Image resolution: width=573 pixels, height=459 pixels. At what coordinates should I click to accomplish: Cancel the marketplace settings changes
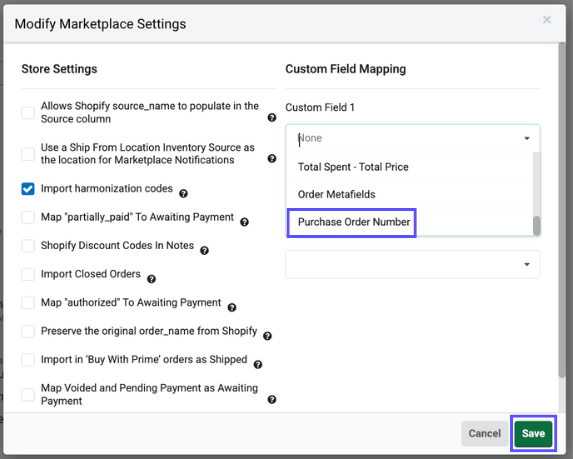tap(485, 433)
